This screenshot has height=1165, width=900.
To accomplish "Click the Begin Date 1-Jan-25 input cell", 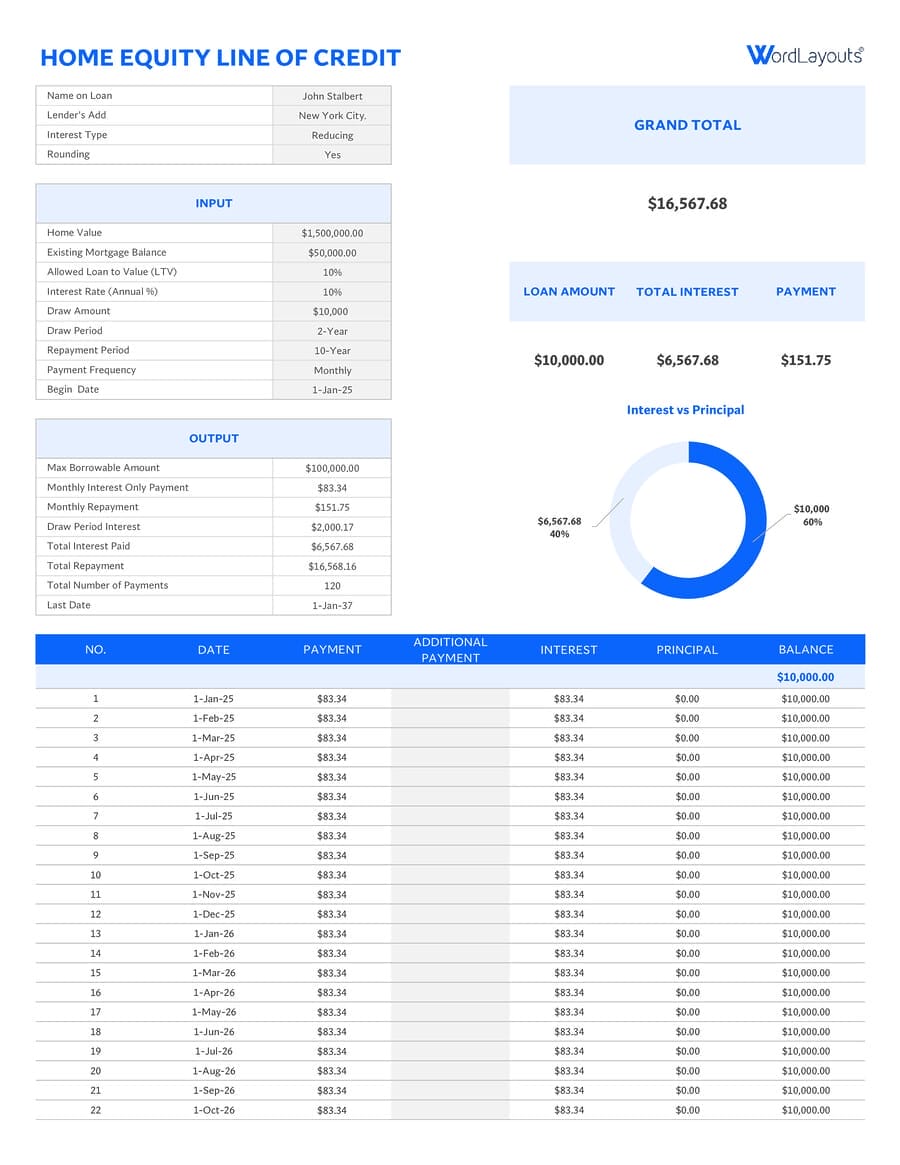I will click(332, 390).
